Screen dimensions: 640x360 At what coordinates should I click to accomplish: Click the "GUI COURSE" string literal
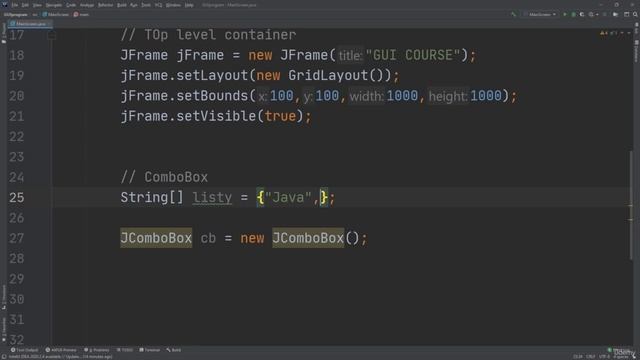413,55
